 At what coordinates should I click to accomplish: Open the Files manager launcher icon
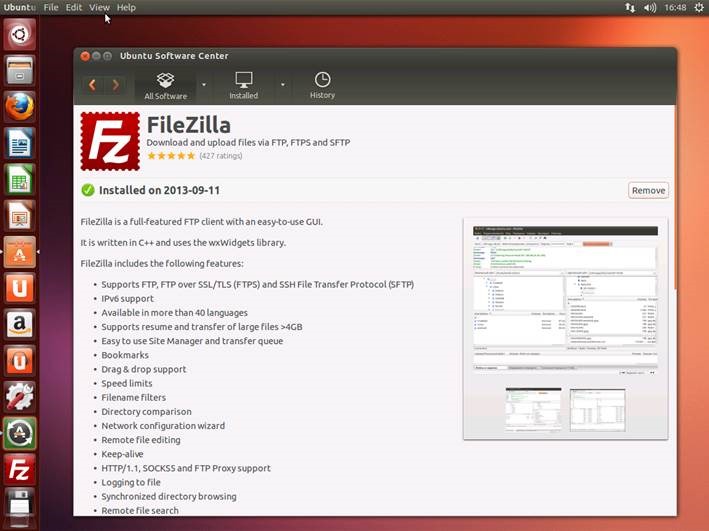(x=19, y=71)
